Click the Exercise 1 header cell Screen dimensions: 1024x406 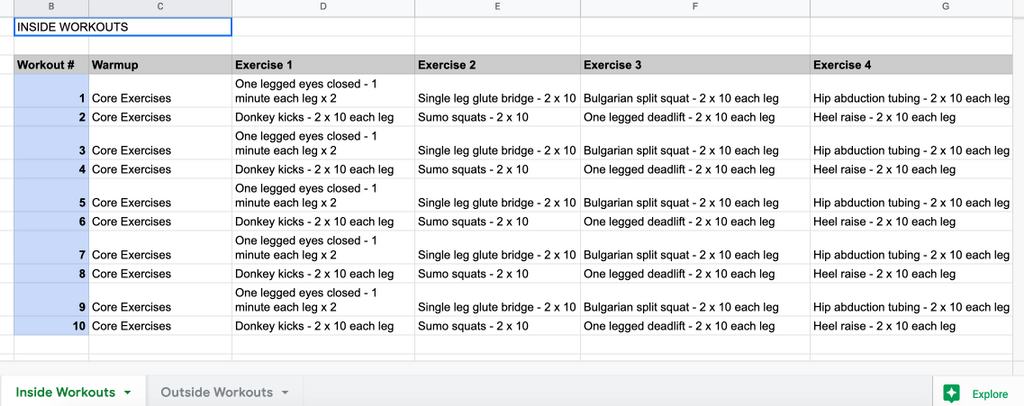(x=323, y=65)
